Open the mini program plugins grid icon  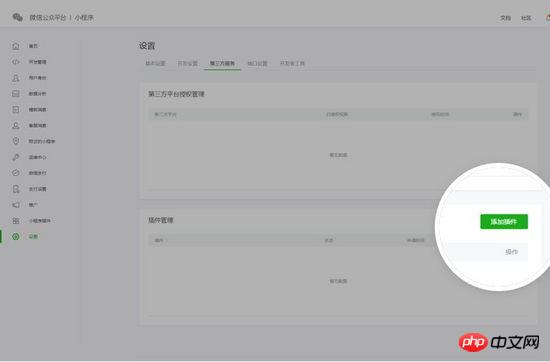click(16, 221)
